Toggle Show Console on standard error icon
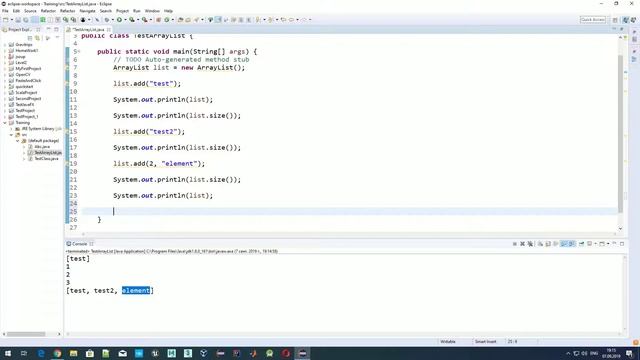Screen dimensions: 640x360 pyautogui.click(x=571, y=244)
